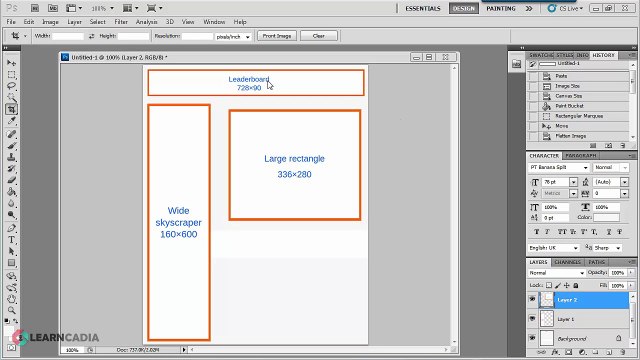Select the Rectangle shape tool
Viewport: 640px width, 360px height.
(11, 262)
